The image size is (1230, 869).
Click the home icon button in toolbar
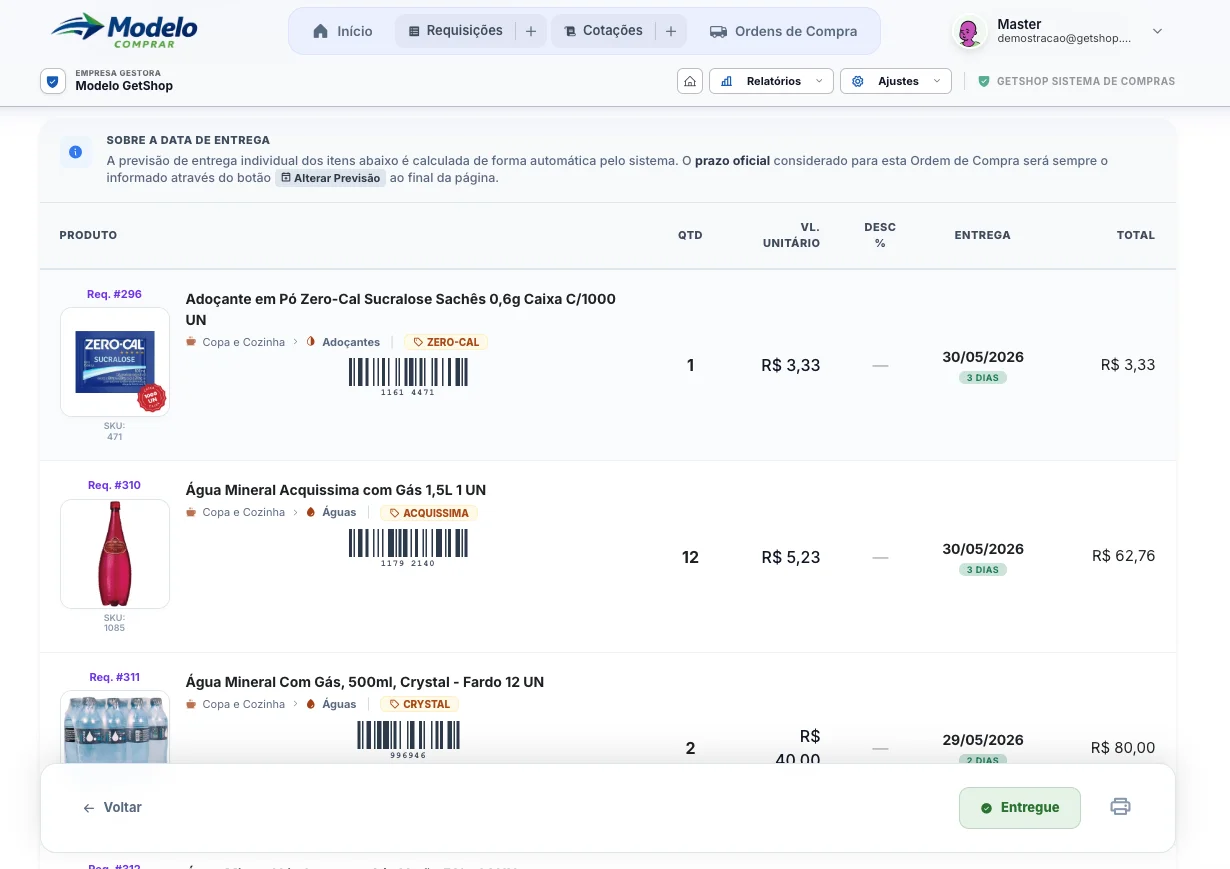(689, 81)
